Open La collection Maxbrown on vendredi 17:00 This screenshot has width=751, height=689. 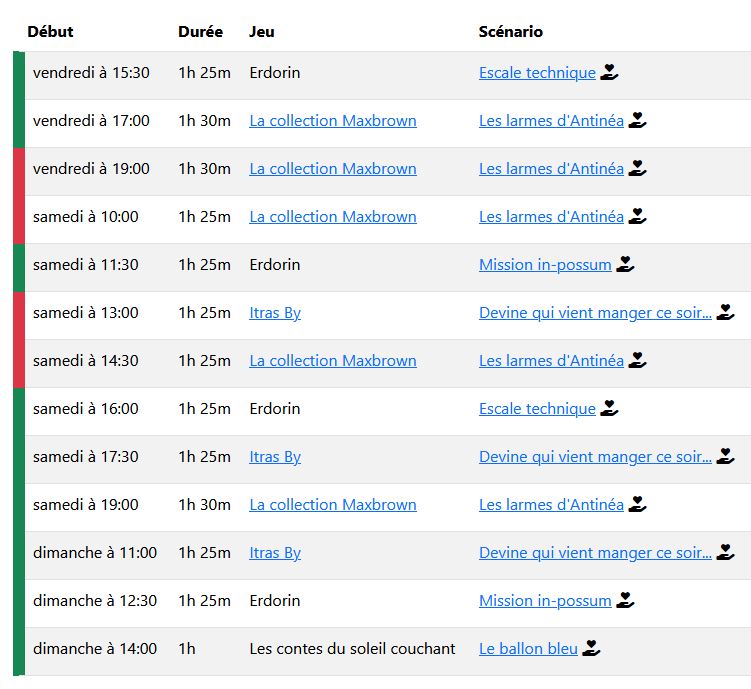333,121
